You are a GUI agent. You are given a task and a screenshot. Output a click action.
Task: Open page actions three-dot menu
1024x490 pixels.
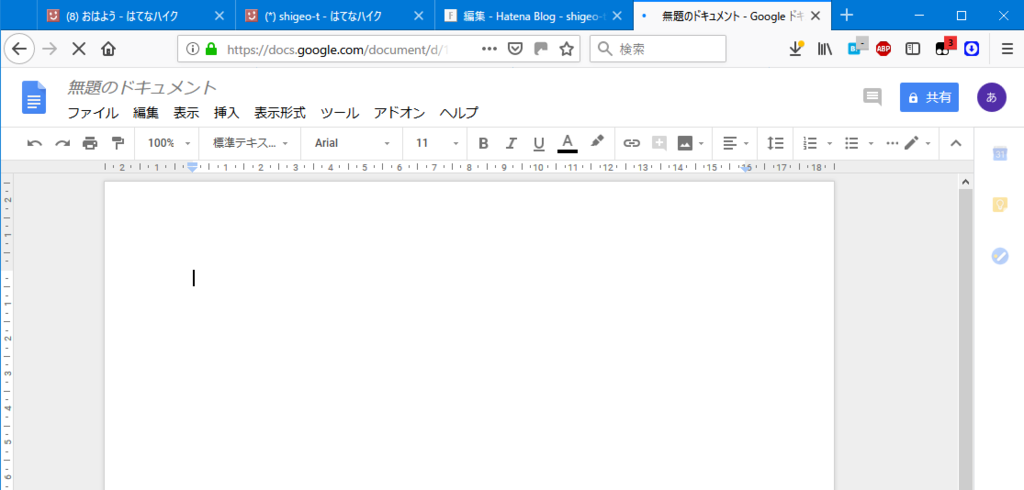coord(490,48)
